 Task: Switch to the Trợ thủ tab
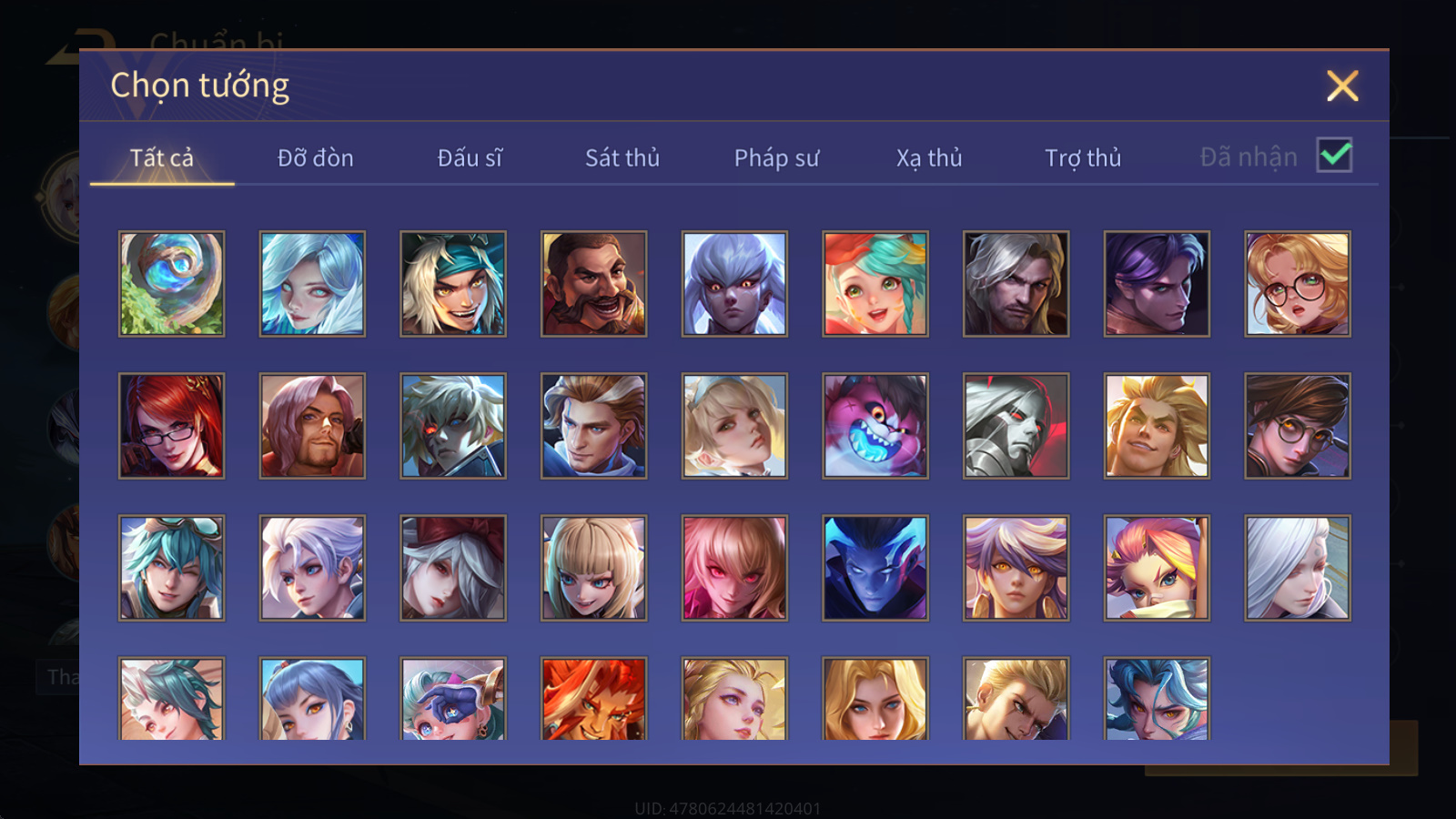1083,157
